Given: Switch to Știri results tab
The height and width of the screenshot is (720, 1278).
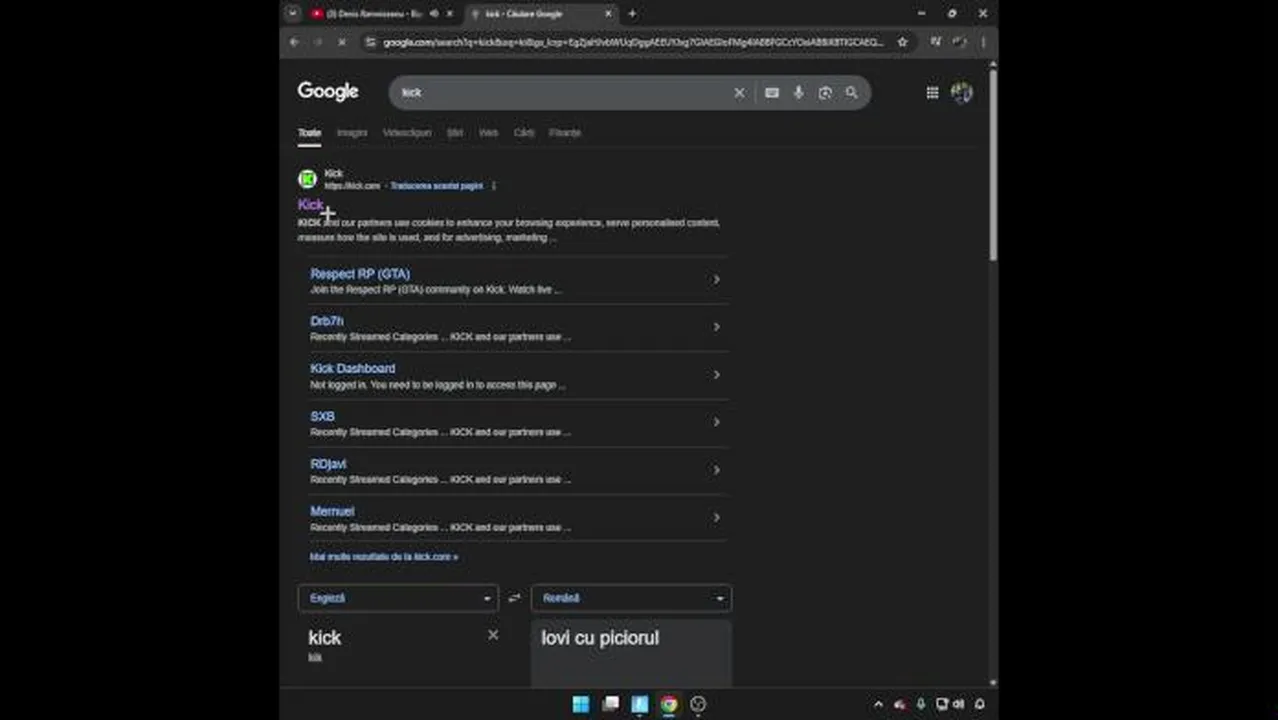Looking at the screenshot, I should [455, 133].
